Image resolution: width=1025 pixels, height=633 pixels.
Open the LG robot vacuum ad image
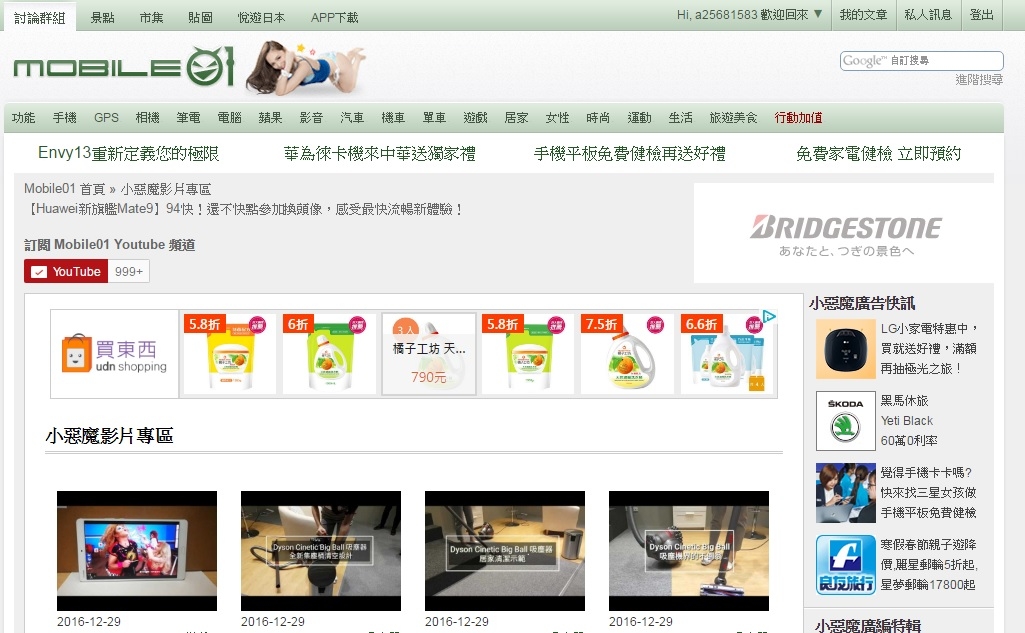point(845,349)
